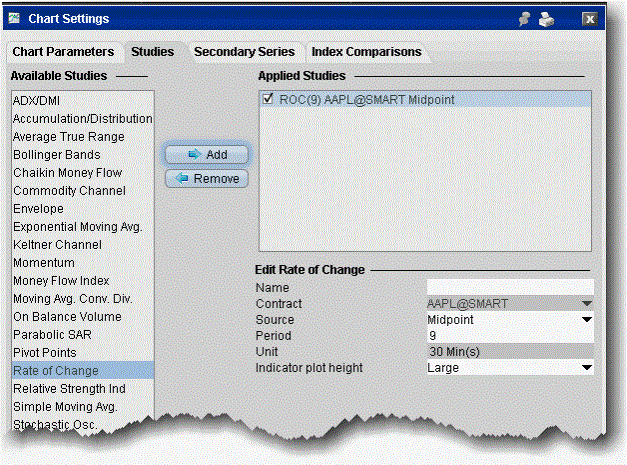The image size is (627, 465).
Task: Click the printer icon in title bar
Action: pyautogui.click(x=549, y=19)
